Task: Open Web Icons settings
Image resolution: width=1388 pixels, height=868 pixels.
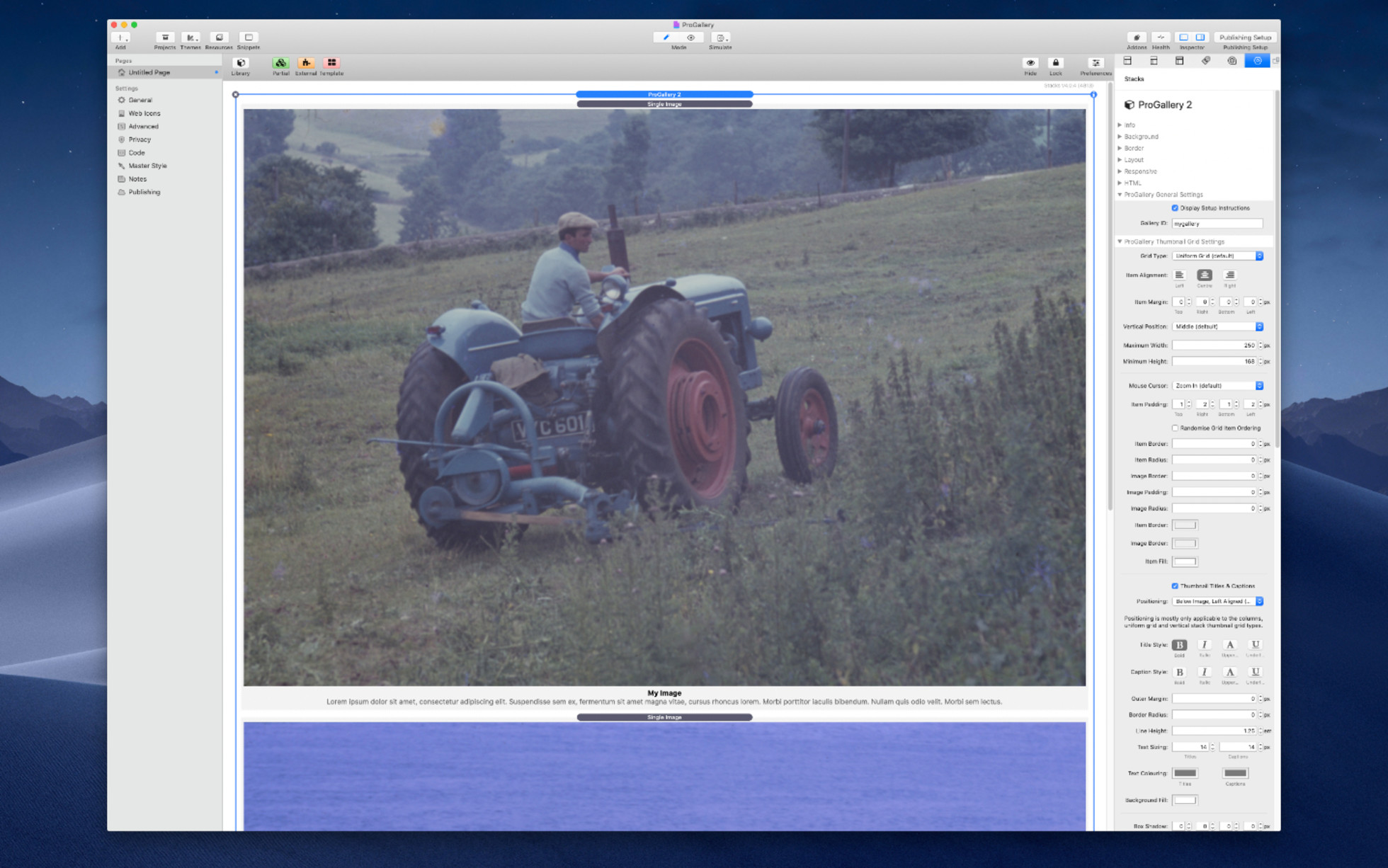Action: point(144,113)
